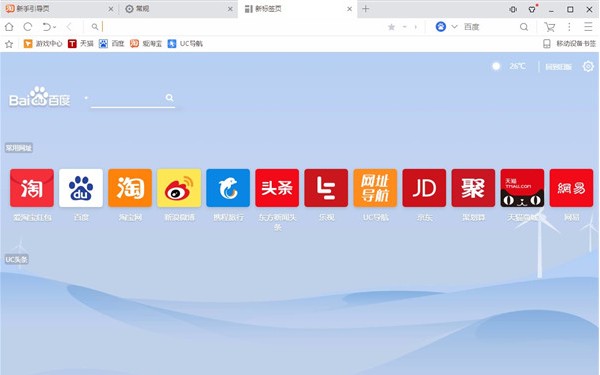
Task: Open the 乐视 tile
Action: pos(326,188)
